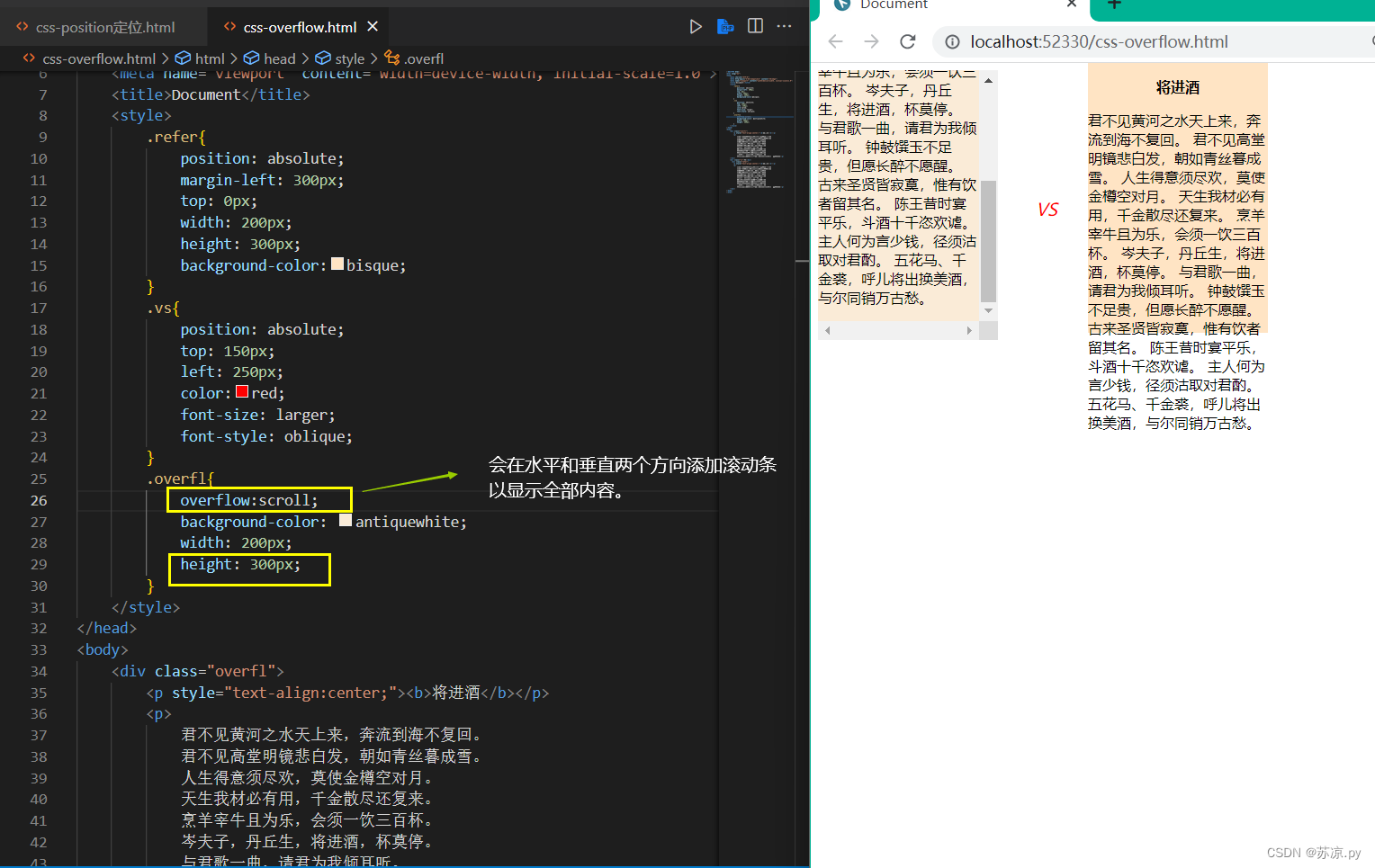This screenshot has width=1375, height=868.
Task: Click the scroll-down arrow of overflow box
Action: click(x=988, y=310)
